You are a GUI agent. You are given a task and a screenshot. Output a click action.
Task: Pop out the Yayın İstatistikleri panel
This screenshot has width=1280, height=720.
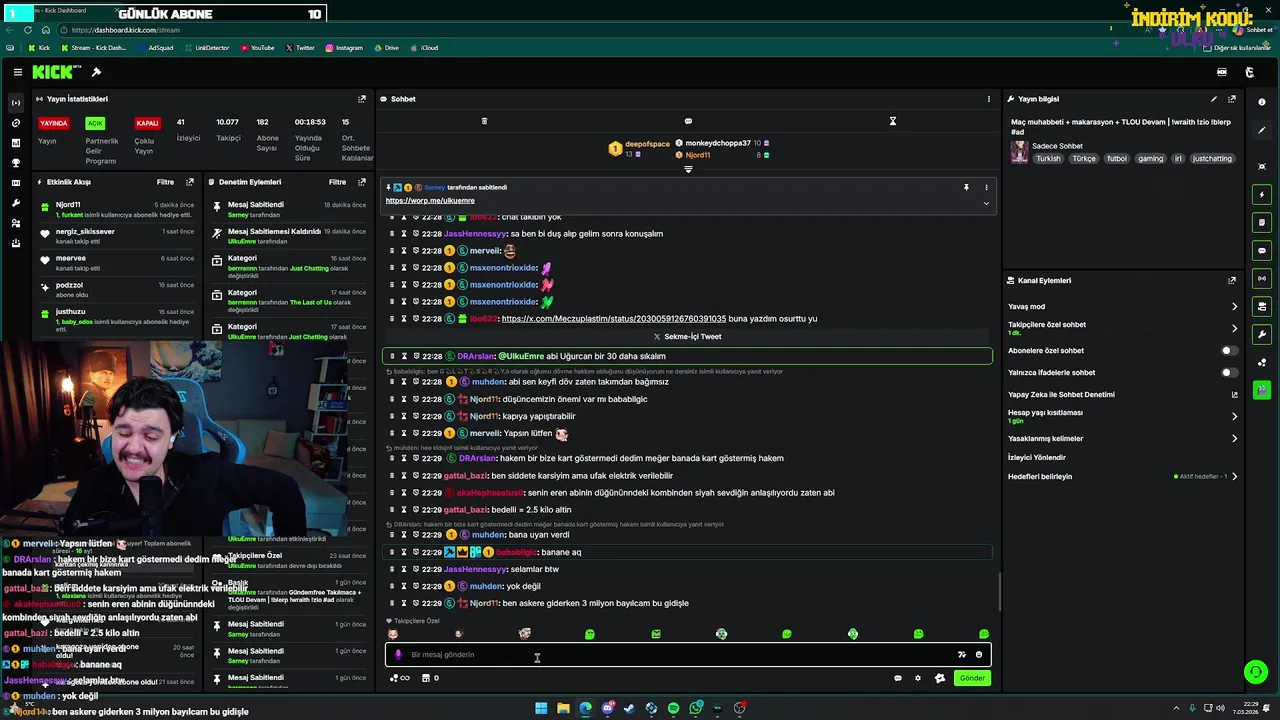362,99
